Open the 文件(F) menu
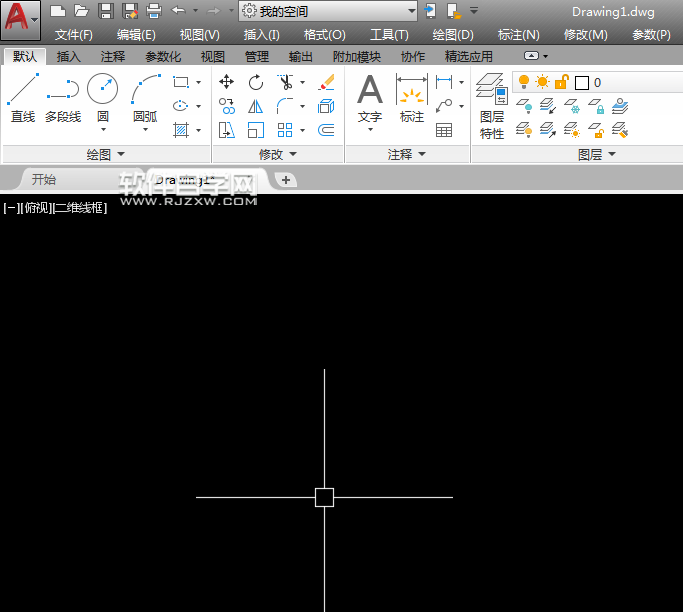Viewport: 683px width, 612px height. coord(74,34)
